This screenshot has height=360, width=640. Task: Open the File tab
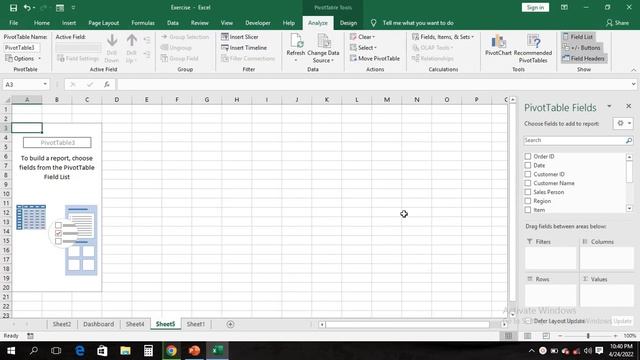coord(13,23)
